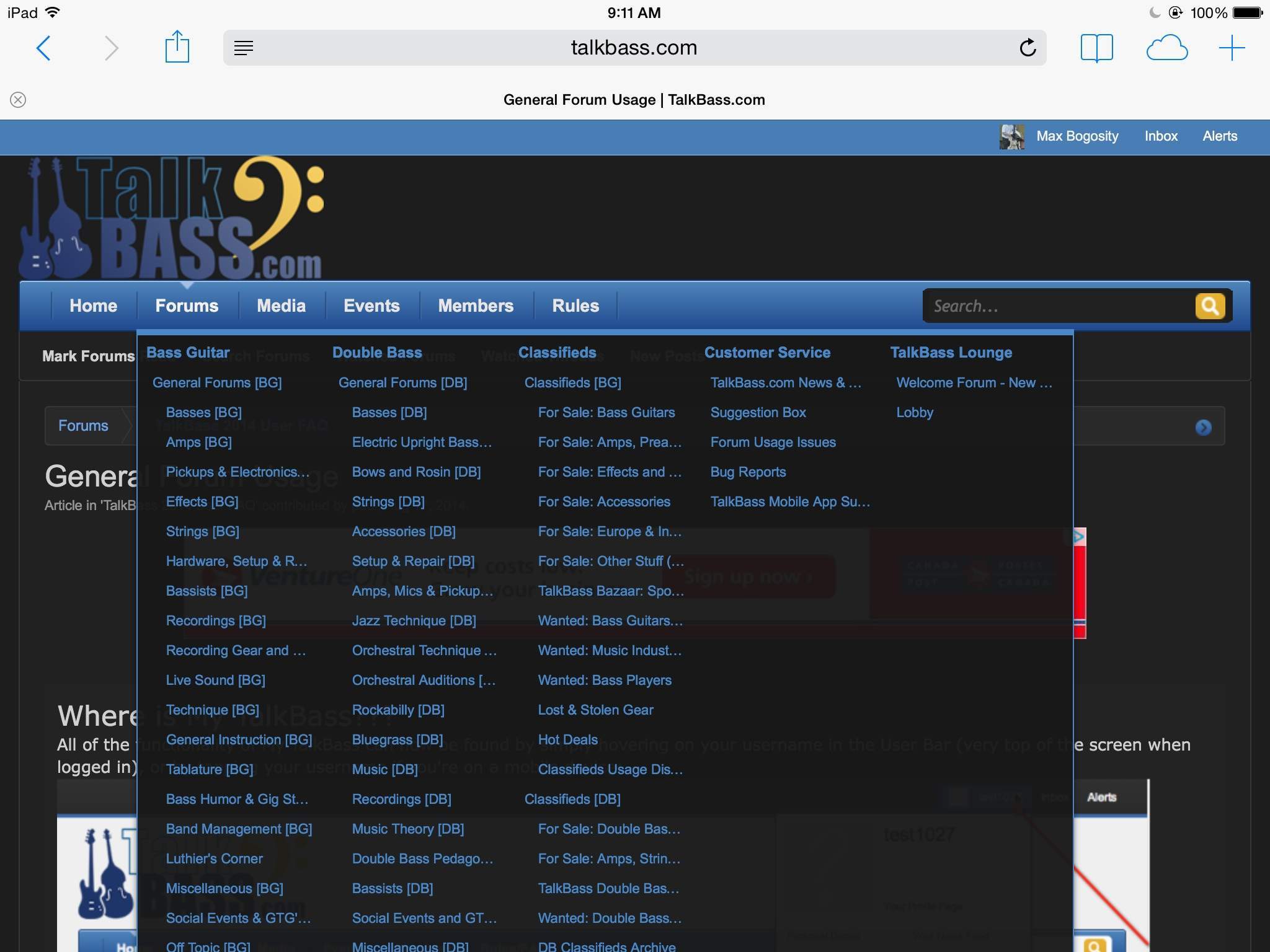This screenshot has height=952, width=1270.
Task: Select Wanted: Bass Players
Action: click(x=605, y=681)
